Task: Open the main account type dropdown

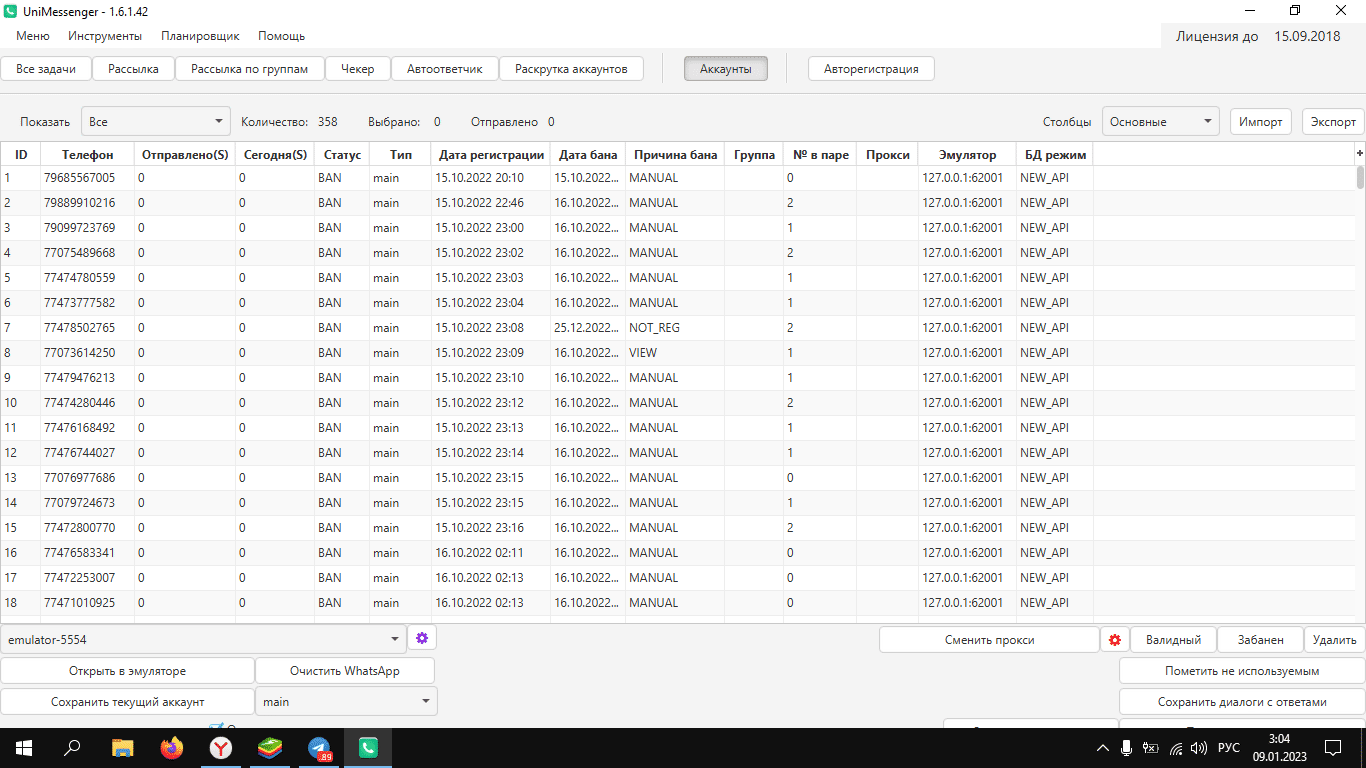Action: pyautogui.click(x=346, y=702)
